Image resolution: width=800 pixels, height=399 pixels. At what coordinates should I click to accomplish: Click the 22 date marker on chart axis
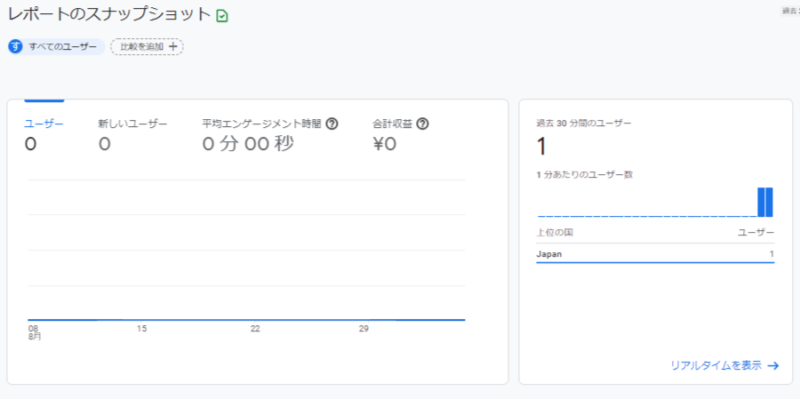(x=255, y=329)
